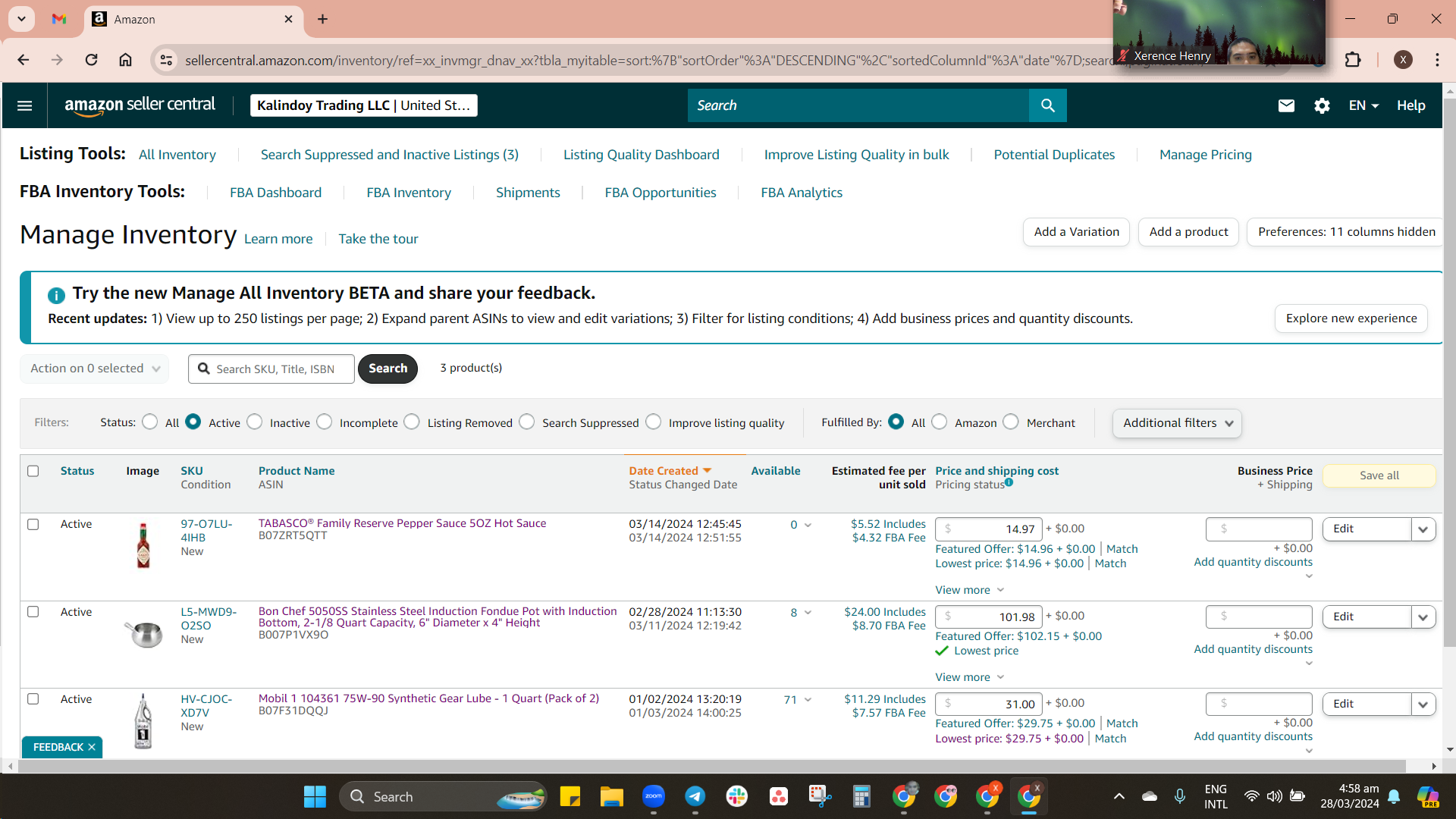The height and width of the screenshot is (819, 1456).
Task: Open Action on 0 selected dropdown
Action: tap(95, 369)
